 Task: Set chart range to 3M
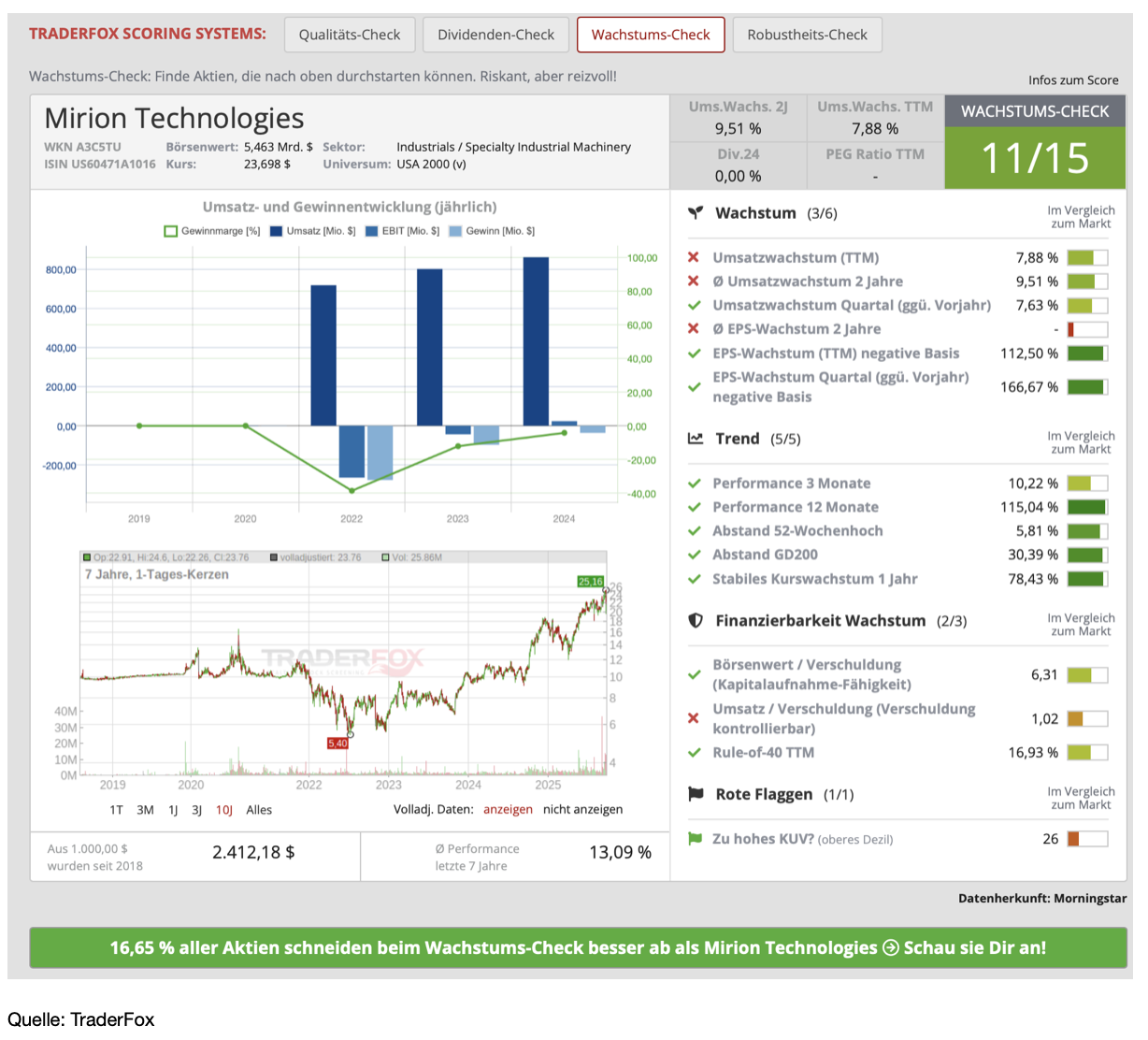pyautogui.click(x=145, y=810)
